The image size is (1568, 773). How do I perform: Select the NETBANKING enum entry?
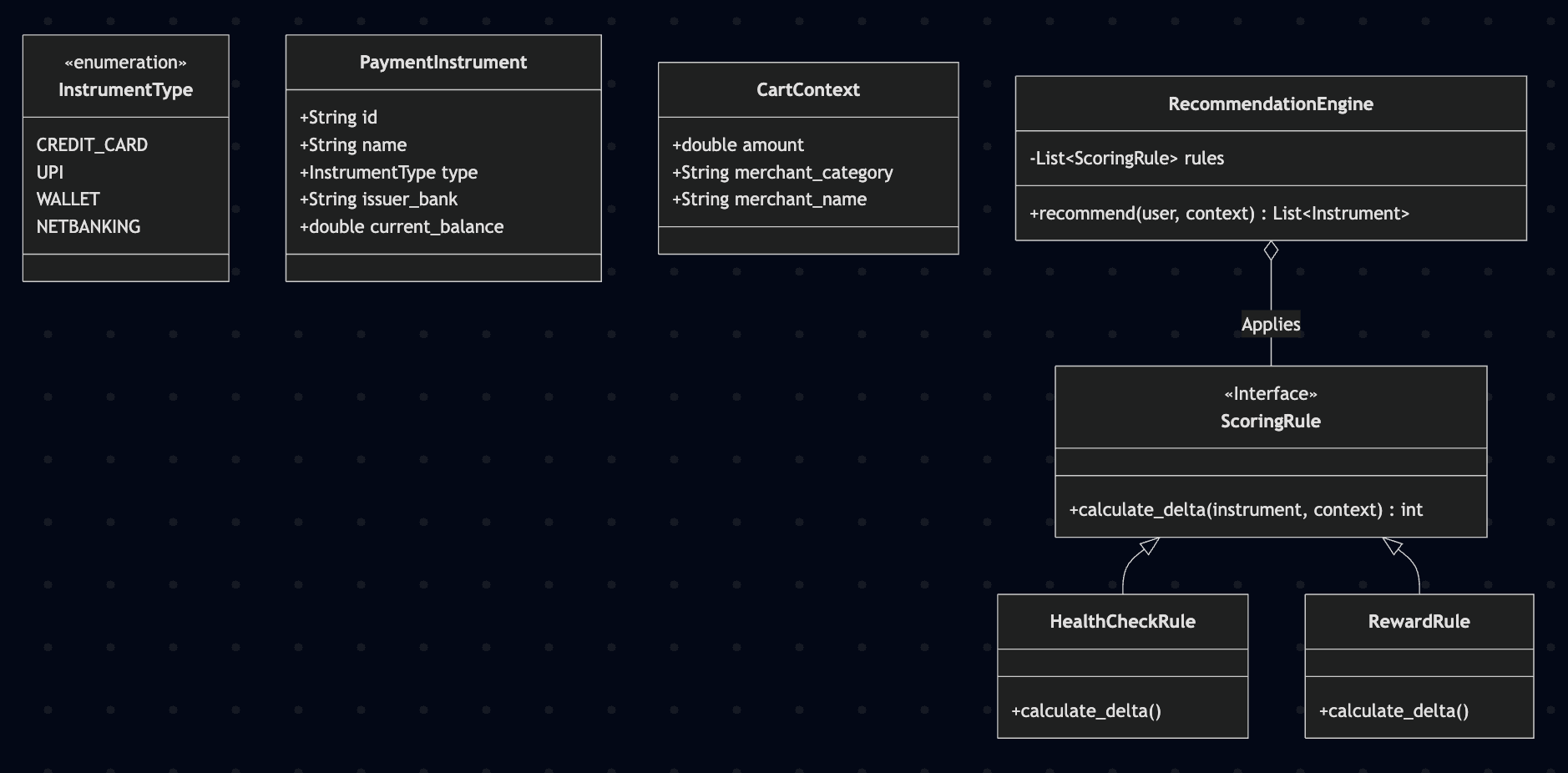click(89, 226)
